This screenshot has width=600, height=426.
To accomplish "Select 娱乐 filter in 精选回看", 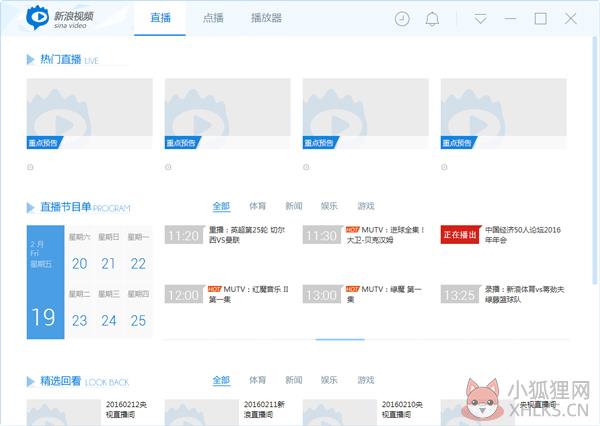I will 329,380.
